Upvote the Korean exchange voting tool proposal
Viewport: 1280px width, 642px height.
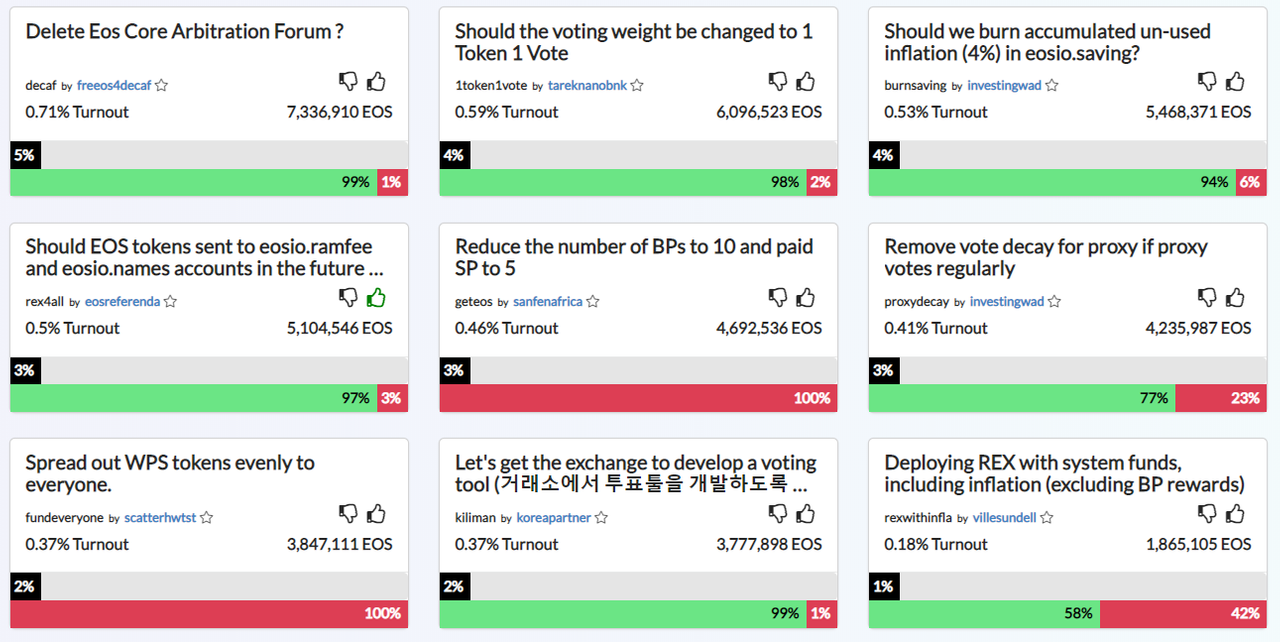click(805, 512)
